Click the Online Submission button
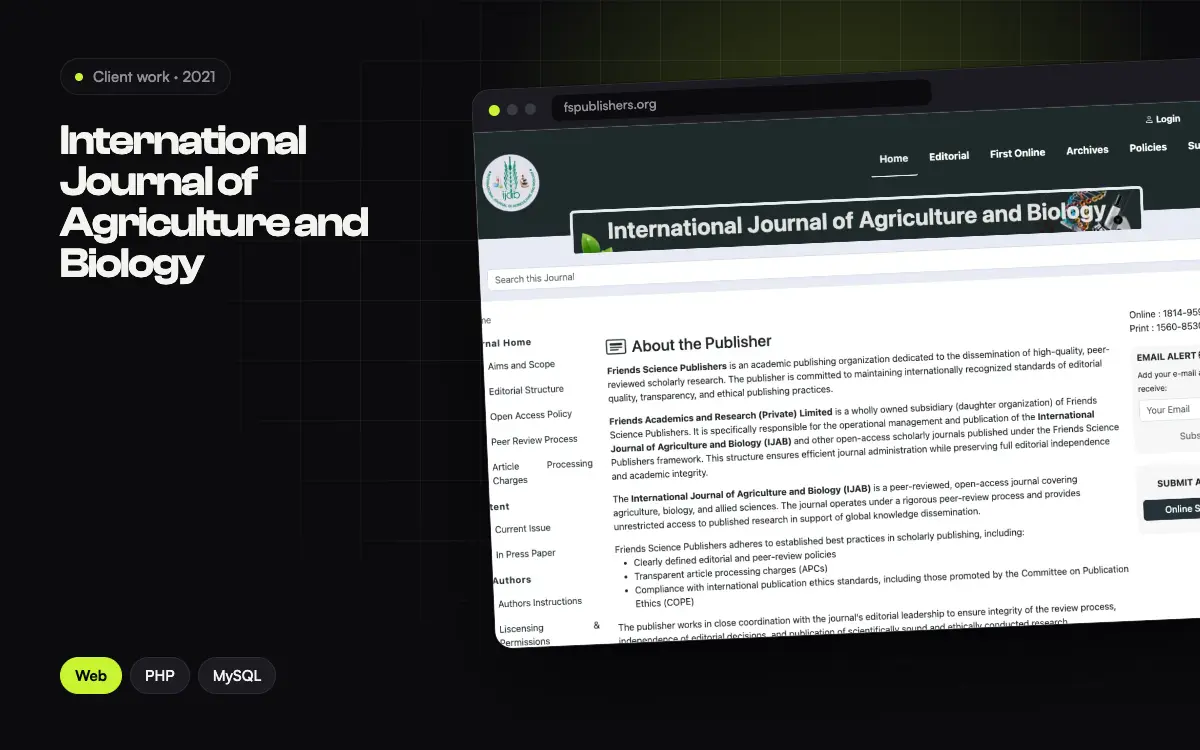The height and width of the screenshot is (750, 1200). point(1172,509)
